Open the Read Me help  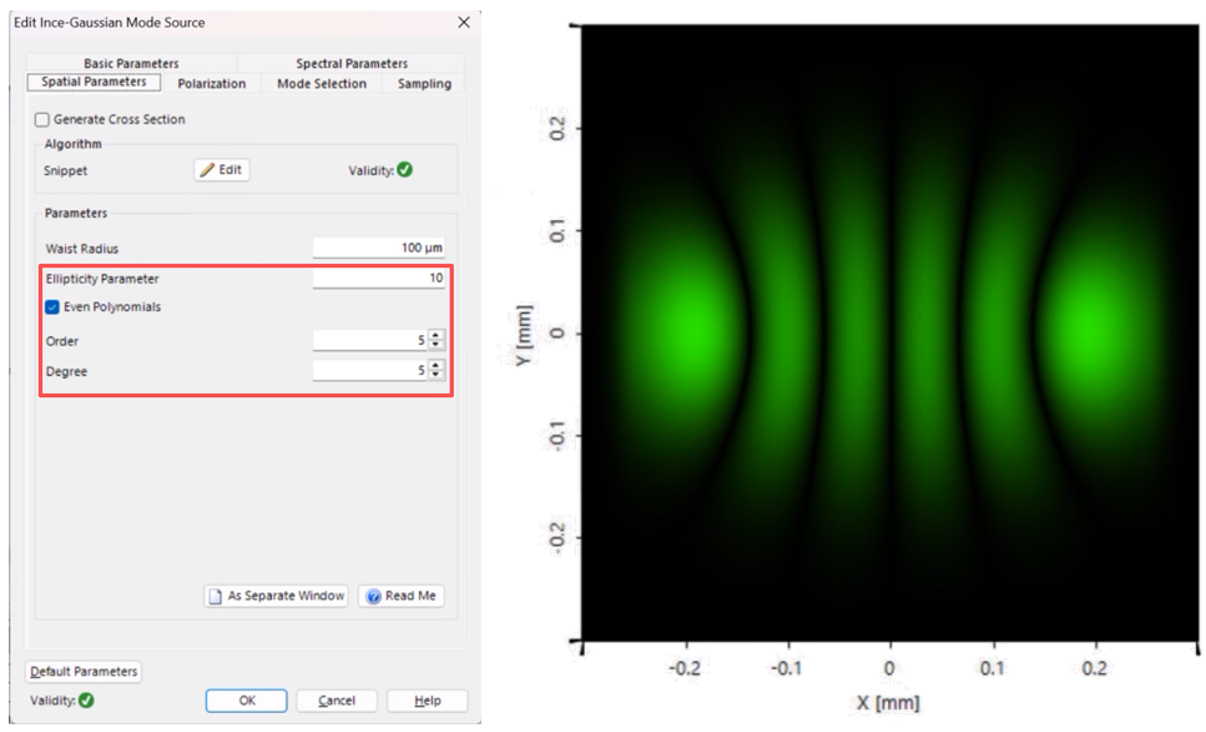tap(401, 596)
